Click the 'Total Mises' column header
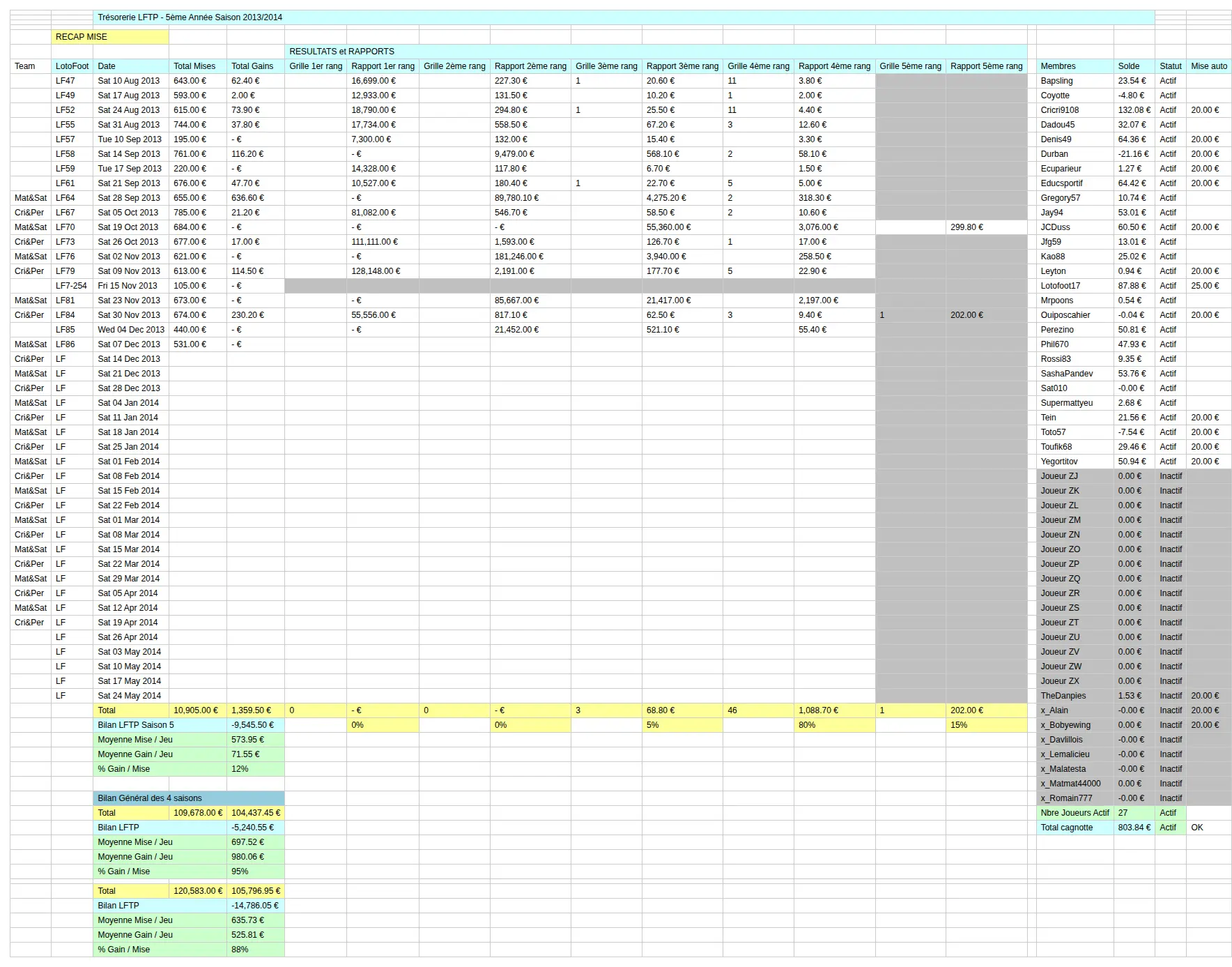The width and height of the screenshot is (1232, 967). click(198, 66)
